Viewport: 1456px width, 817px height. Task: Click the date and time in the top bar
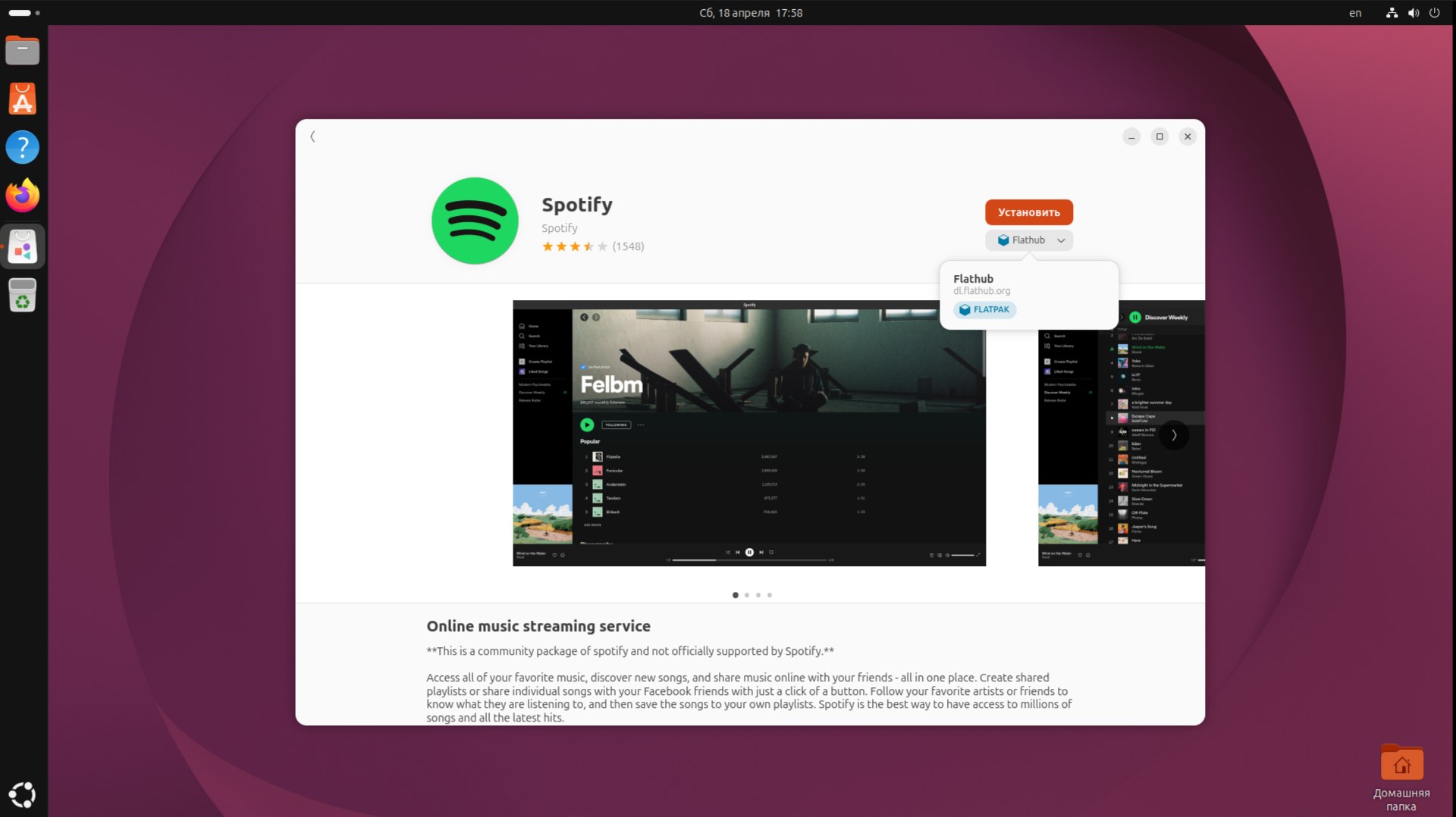tap(749, 12)
